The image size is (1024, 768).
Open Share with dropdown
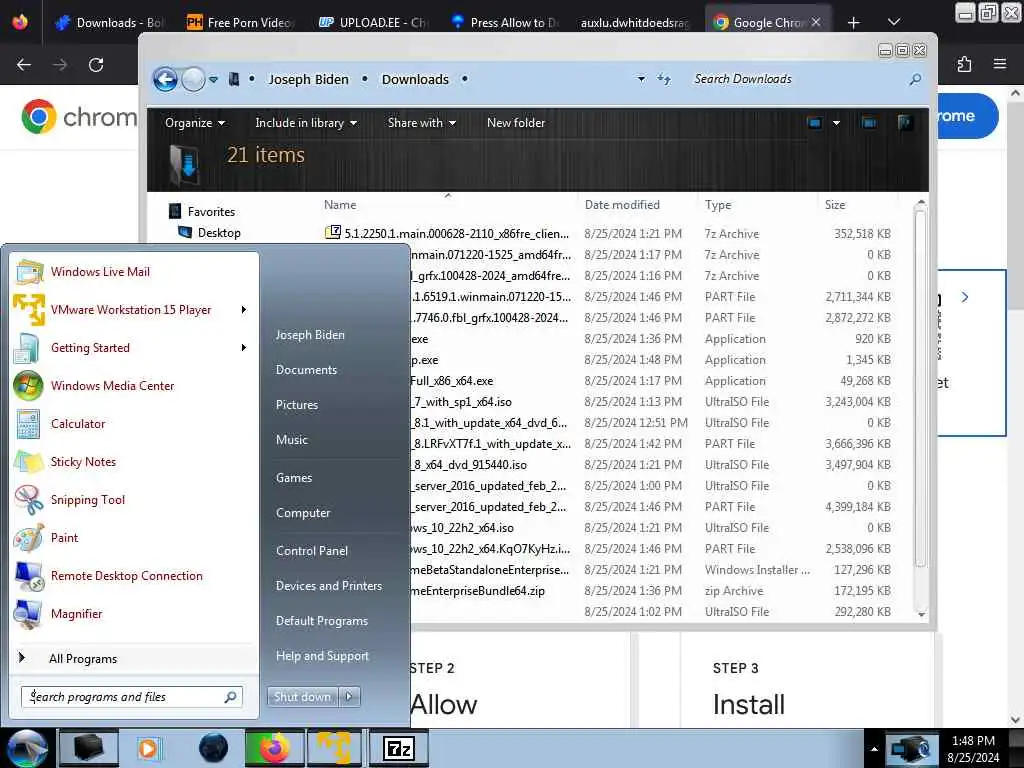(421, 123)
